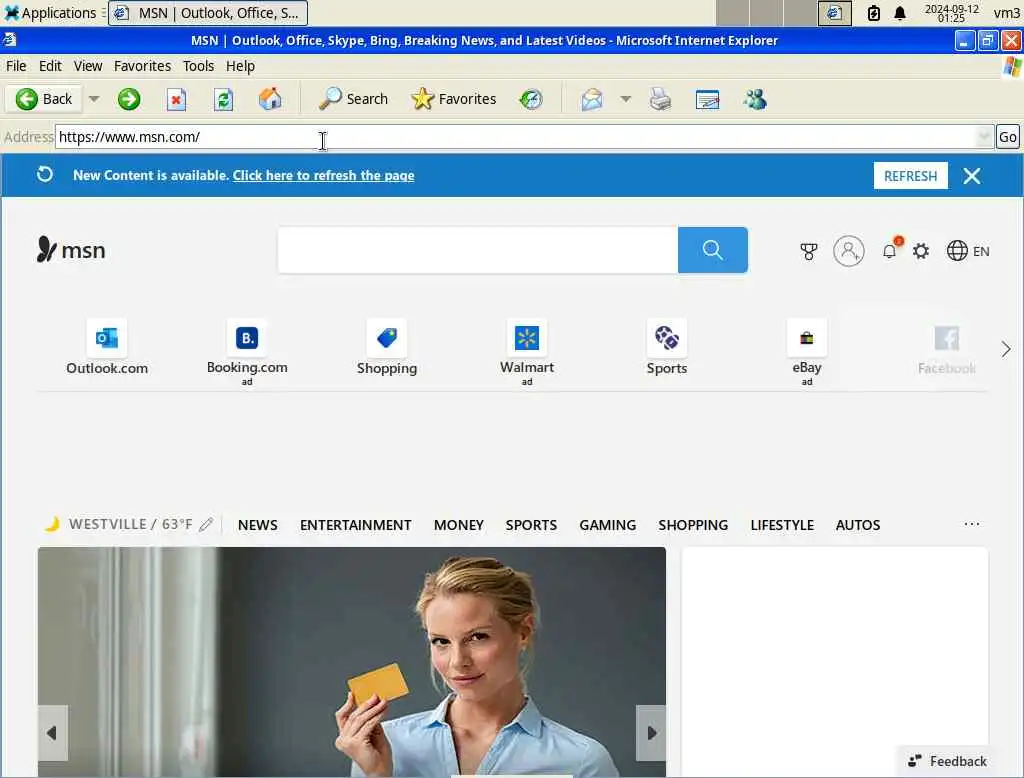Image resolution: width=1024 pixels, height=778 pixels.
Task: Expand the Mail dropdown arrow
Action: click(626, 99)
